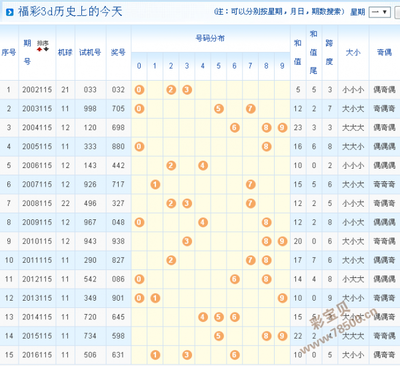Click orange ball 8 in row 2005115
The image size is (400, 366).
[266, 146]
